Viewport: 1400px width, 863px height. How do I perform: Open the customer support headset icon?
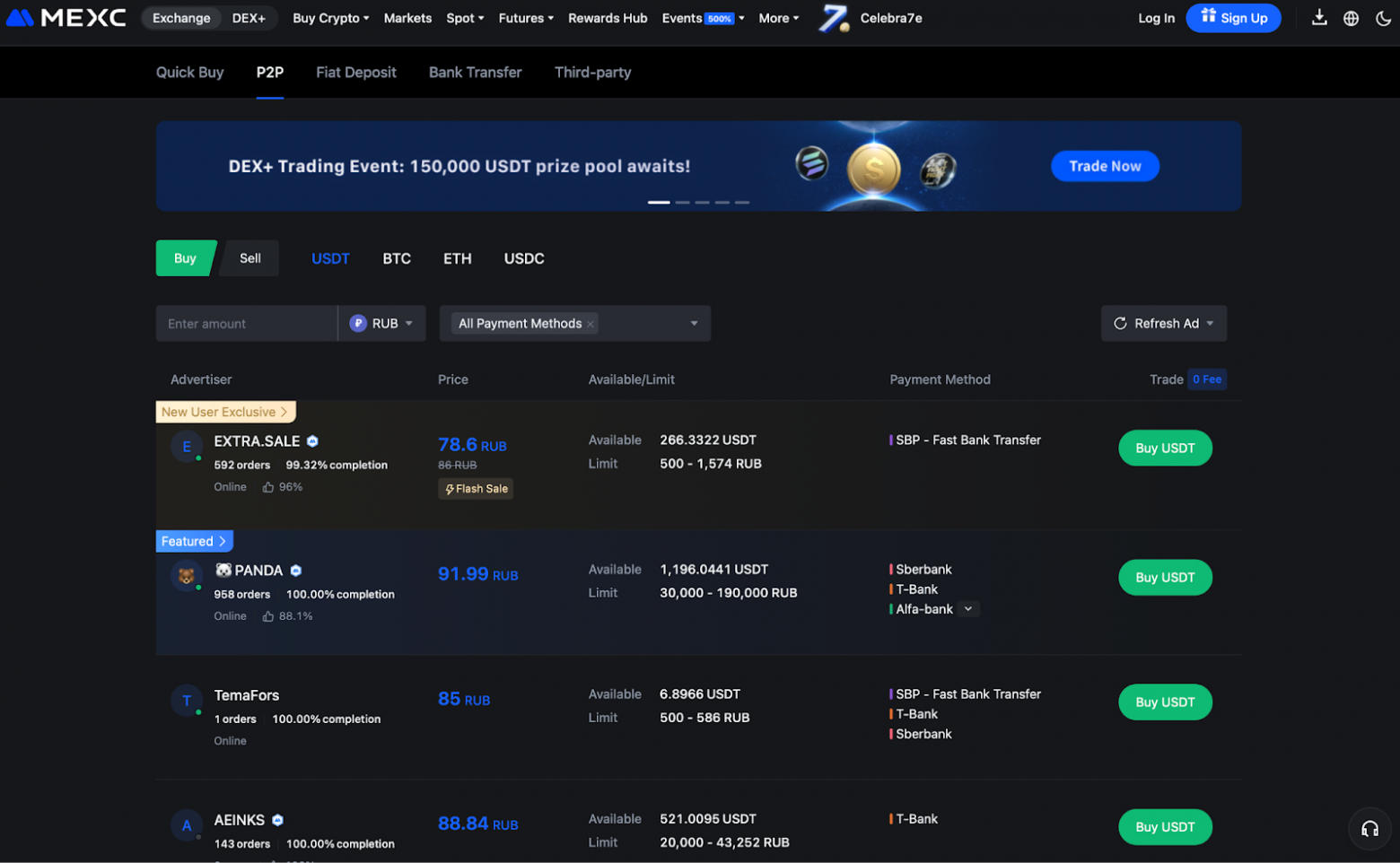pyautogui.click(x=1369, y=829)
